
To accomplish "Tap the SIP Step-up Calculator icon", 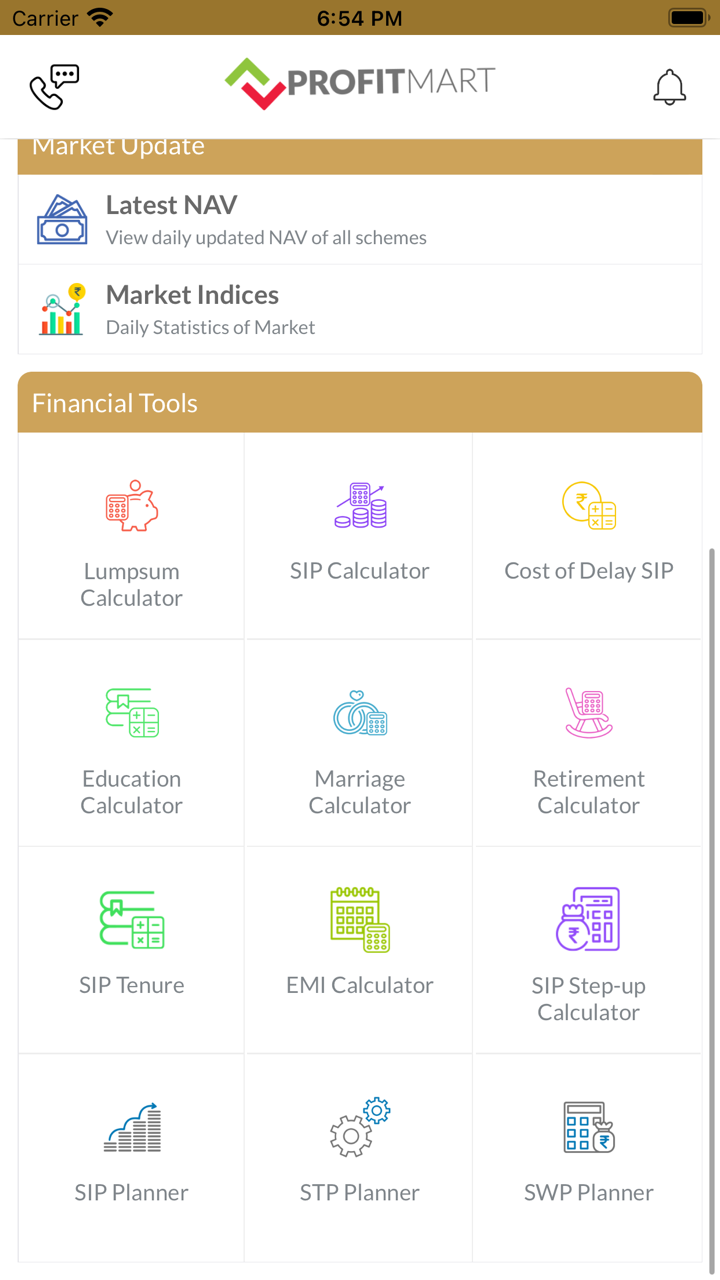I will tap(588, 920).
